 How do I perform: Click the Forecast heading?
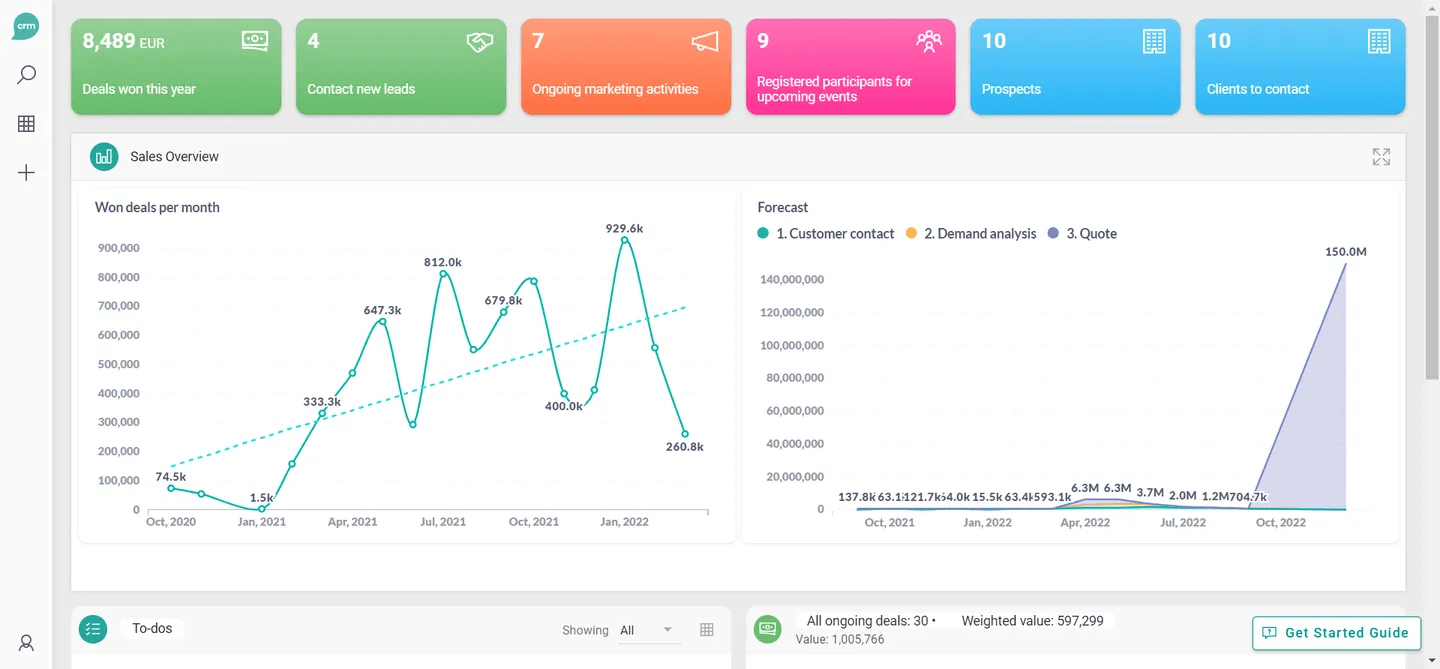783,208
